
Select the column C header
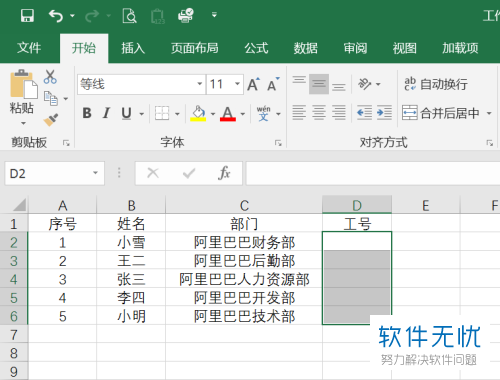(x=244, y=205)
